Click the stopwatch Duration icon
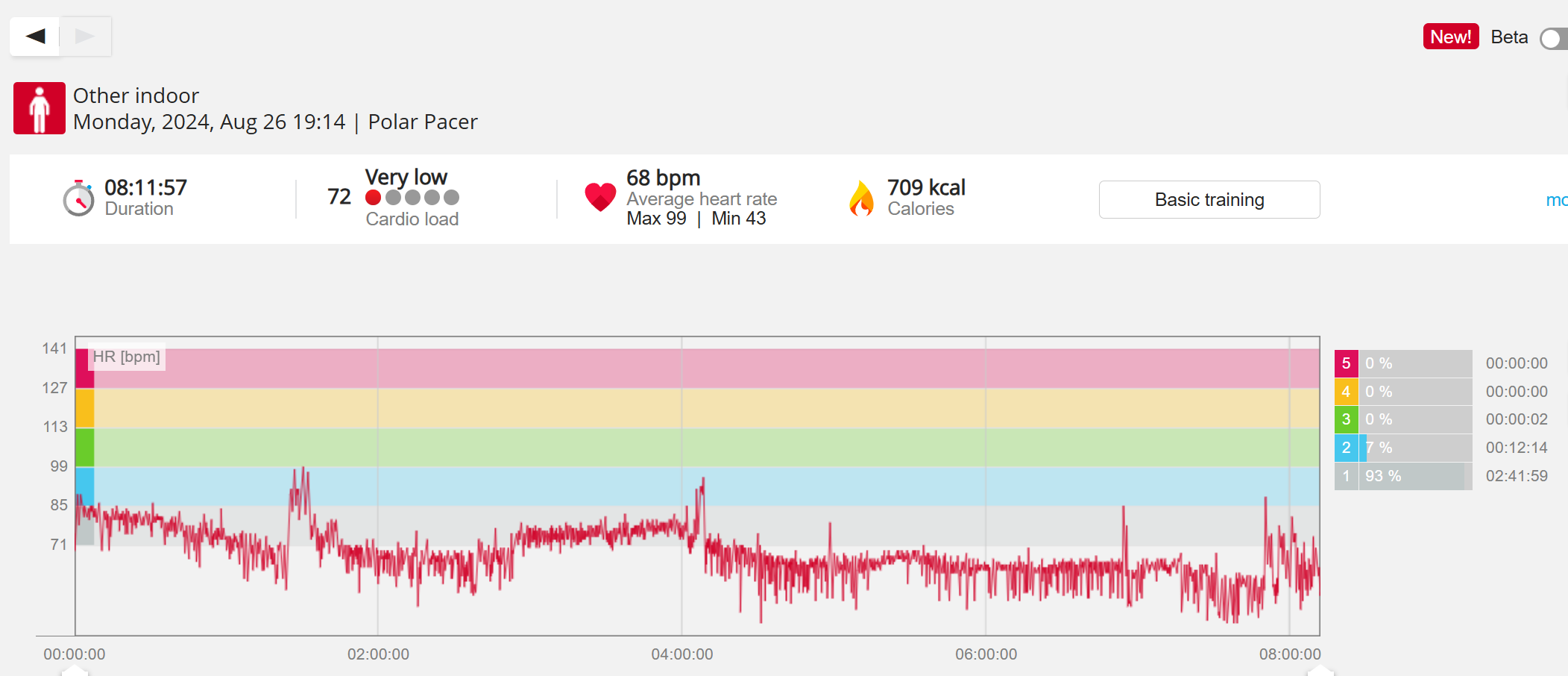This screenshot has width=1568, height=676. 78,198
